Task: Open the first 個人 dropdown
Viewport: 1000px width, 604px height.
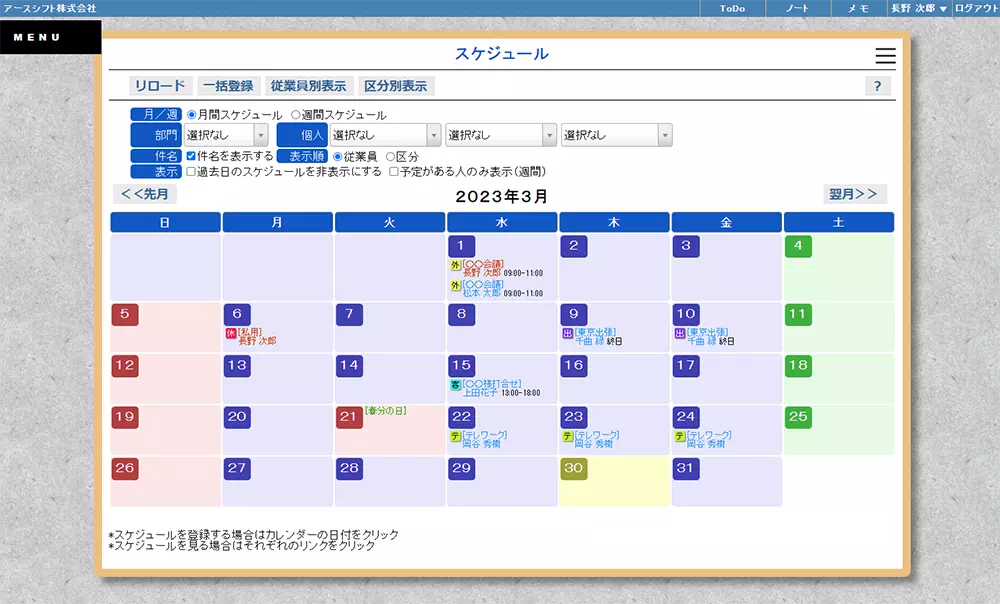Action: 385,134
